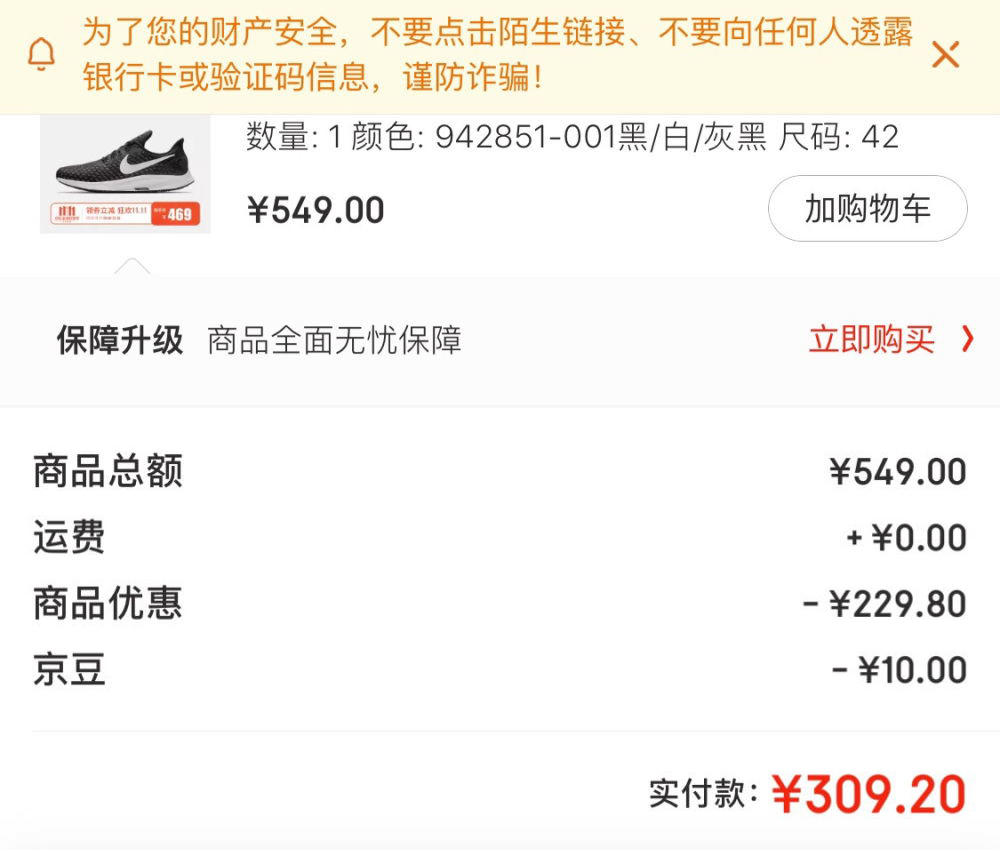The image size is (1000, 851).
Task: Select the 商品总额 row label
Action: 108,471
